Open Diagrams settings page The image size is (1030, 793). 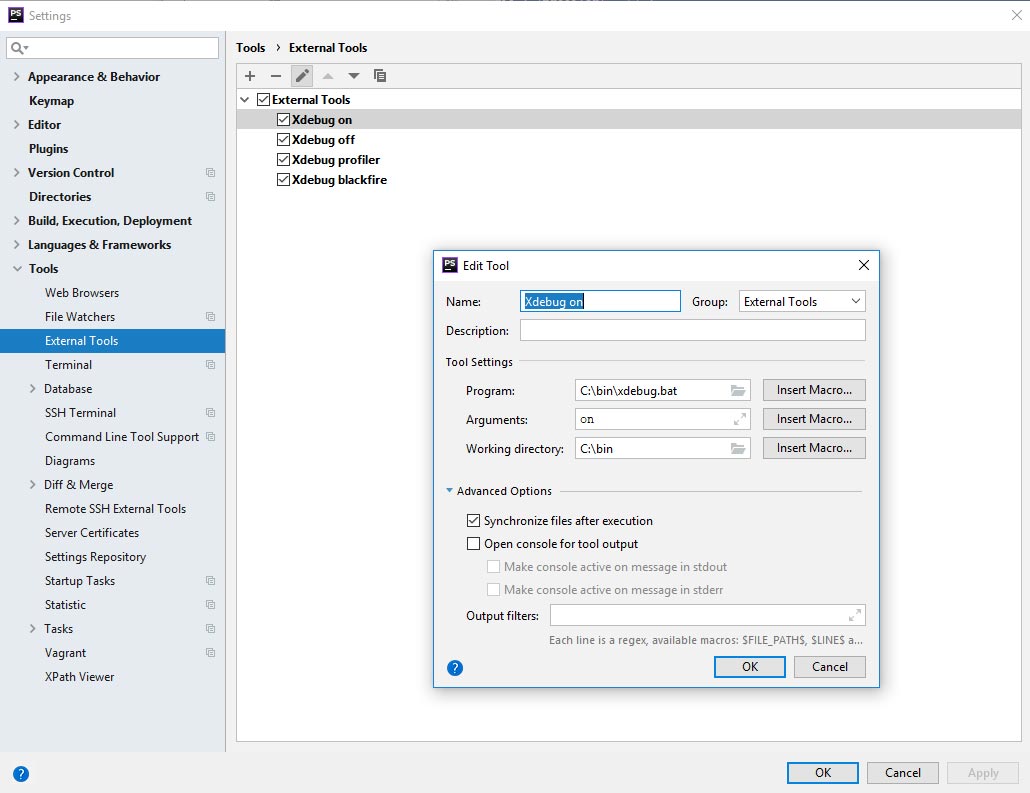[70, 461]
